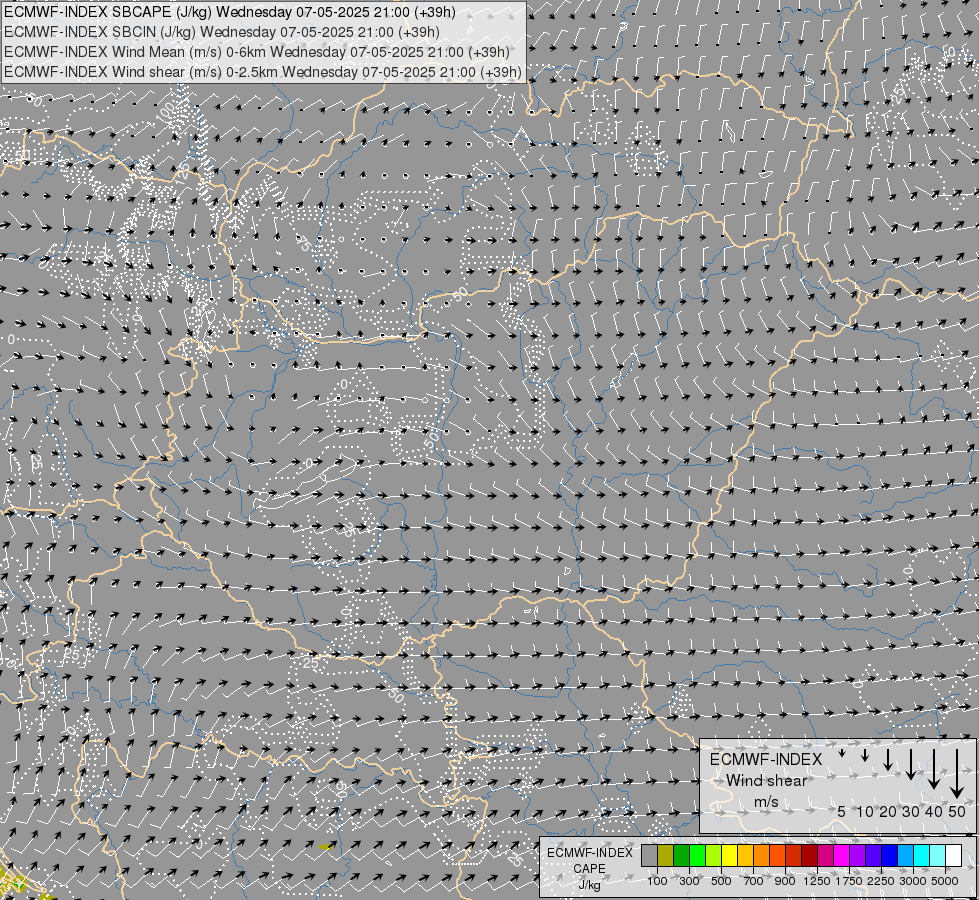Click the '100' value under CAPE colorbar
The image size is (979, 900).
[x=657, y=881]
